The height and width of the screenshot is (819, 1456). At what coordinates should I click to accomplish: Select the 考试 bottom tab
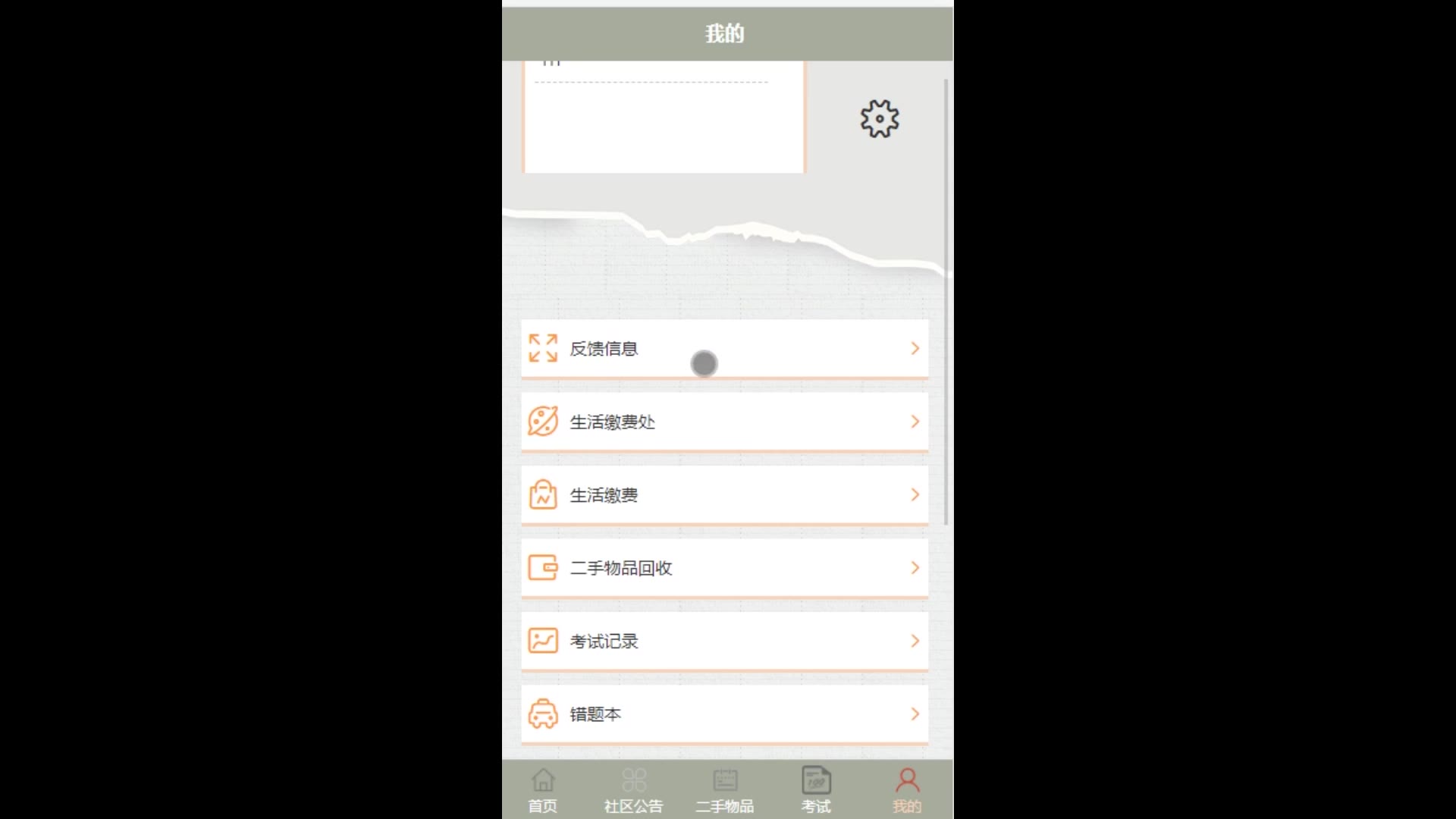click(816, 790)
